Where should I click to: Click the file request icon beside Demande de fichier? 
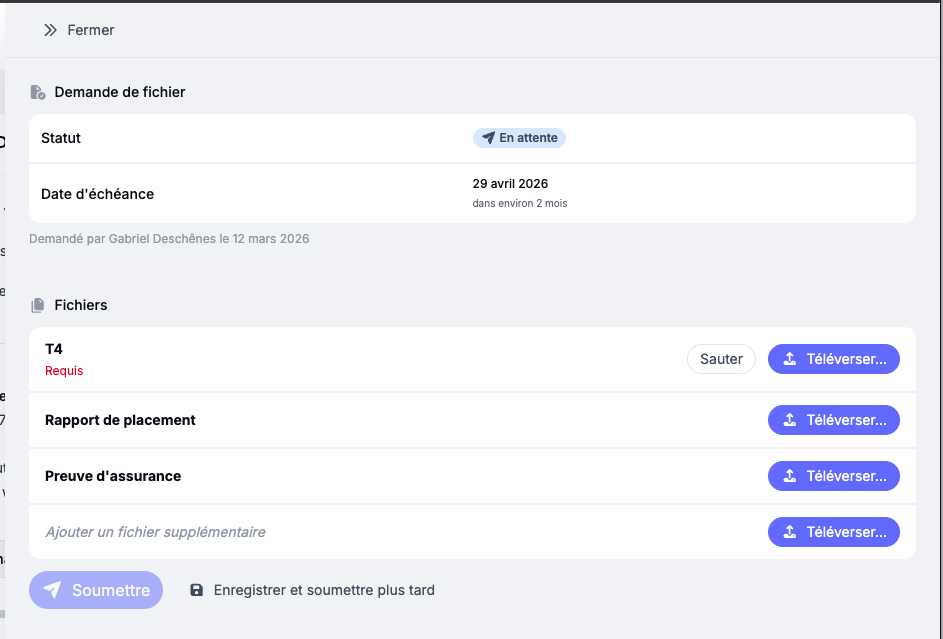pyautogui.click(x=38, y=92)
